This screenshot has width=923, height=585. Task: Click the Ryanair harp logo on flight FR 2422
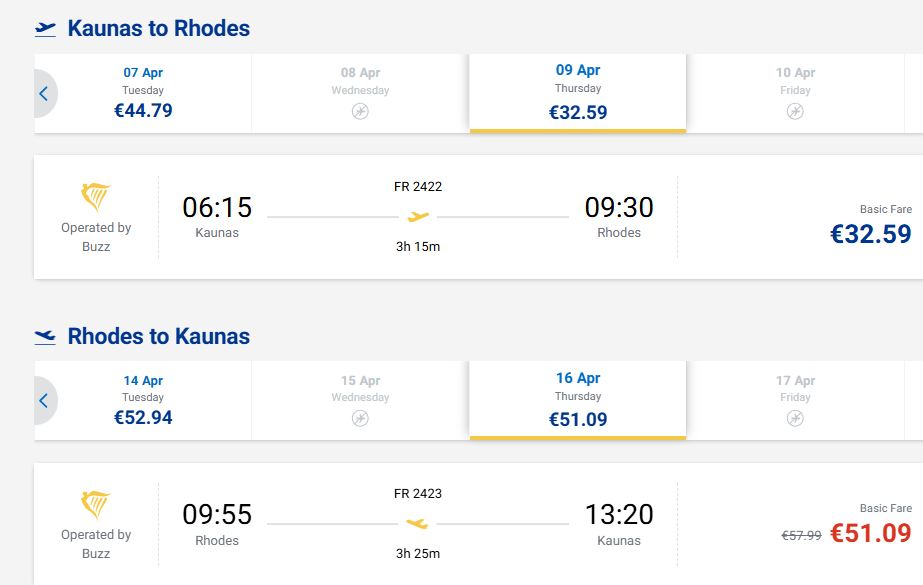96,197
